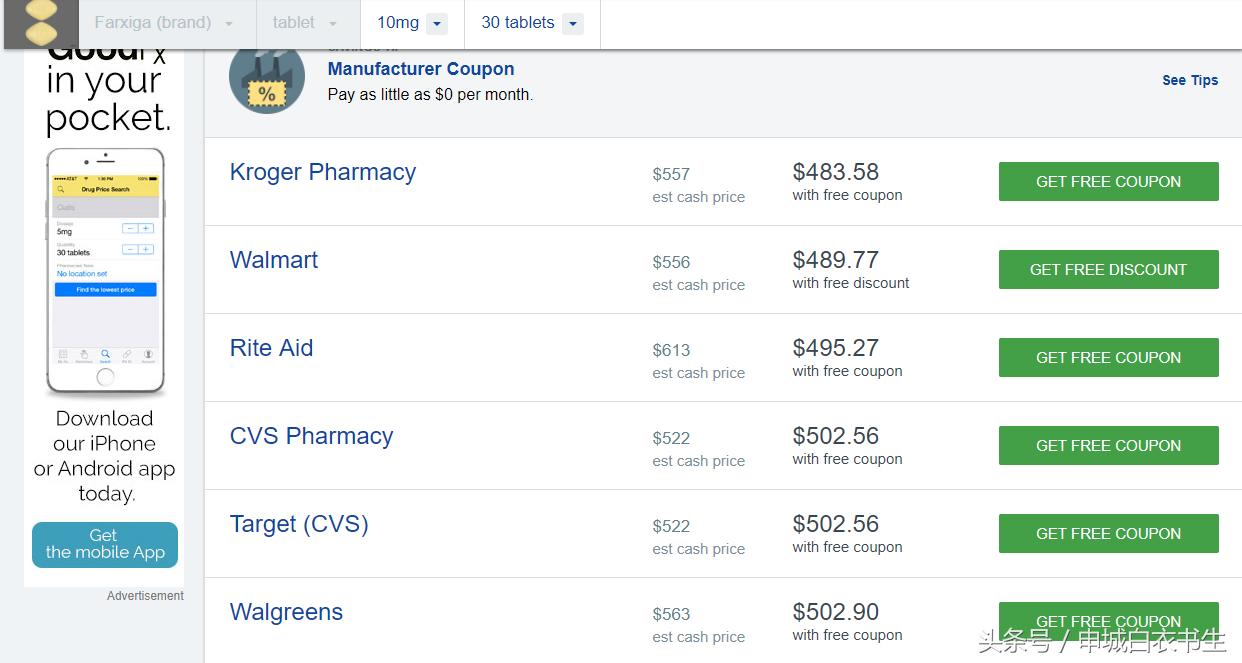The height and width of the screenshot is (663, 1242).
Task: Click the manufacturer coupon factory icon
Action: click(266, 78)
